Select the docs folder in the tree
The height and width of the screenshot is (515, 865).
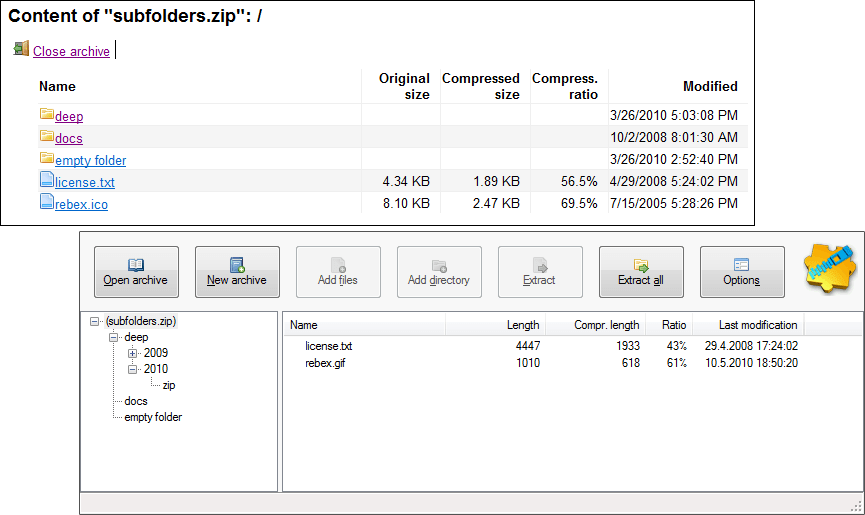pyautogui.click(x=136, y=401)
